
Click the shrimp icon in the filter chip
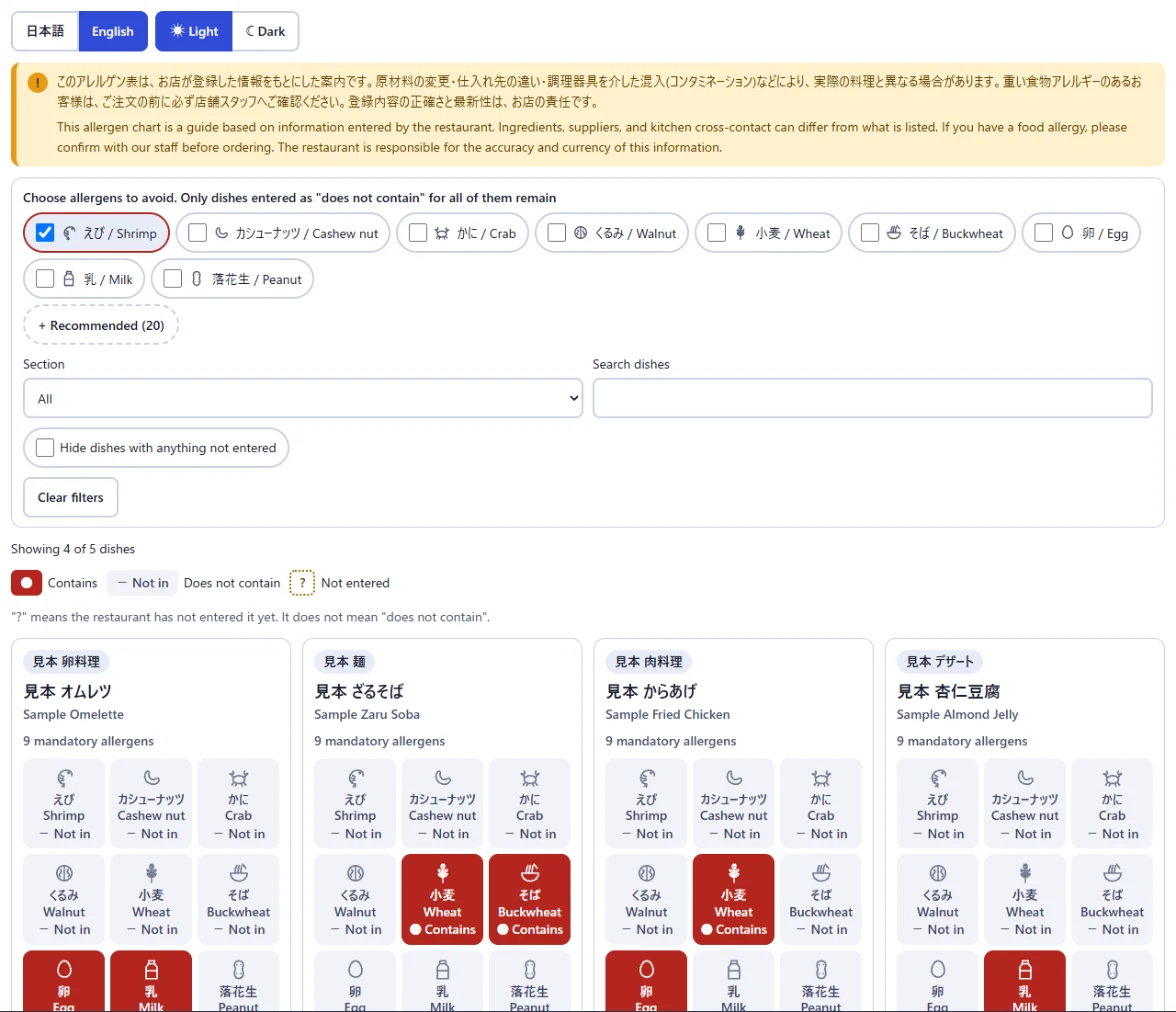tap(70, 233)
